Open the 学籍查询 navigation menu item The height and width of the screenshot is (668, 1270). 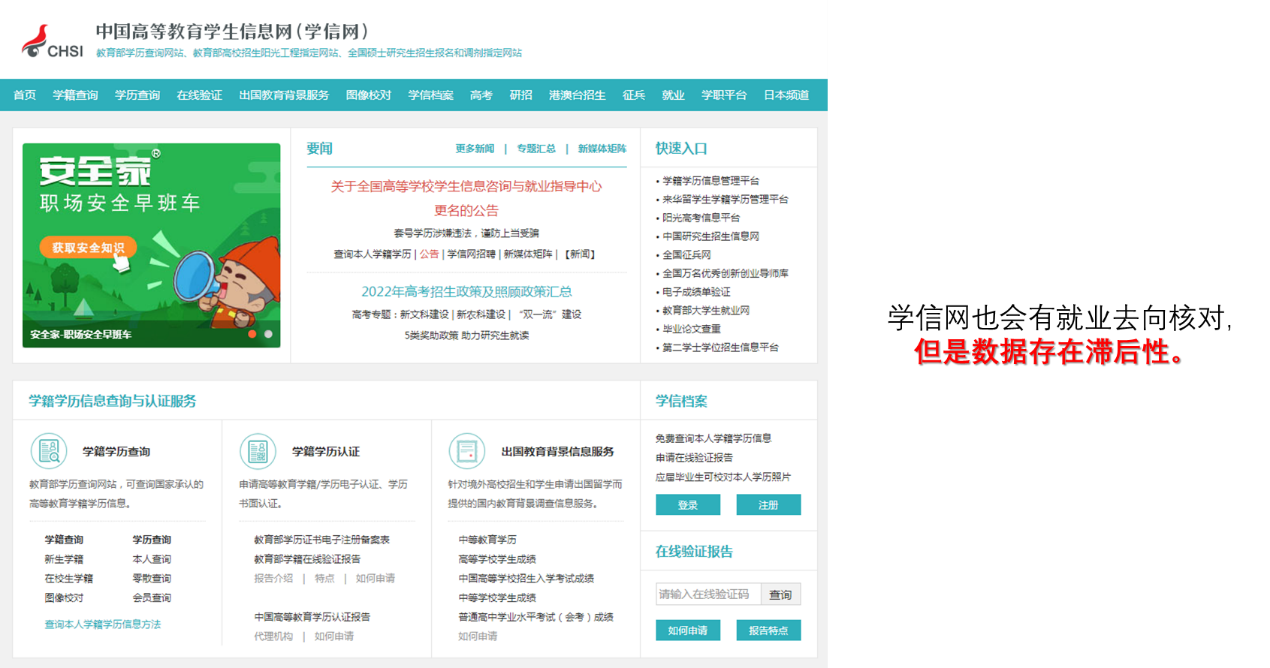(75, 95)
